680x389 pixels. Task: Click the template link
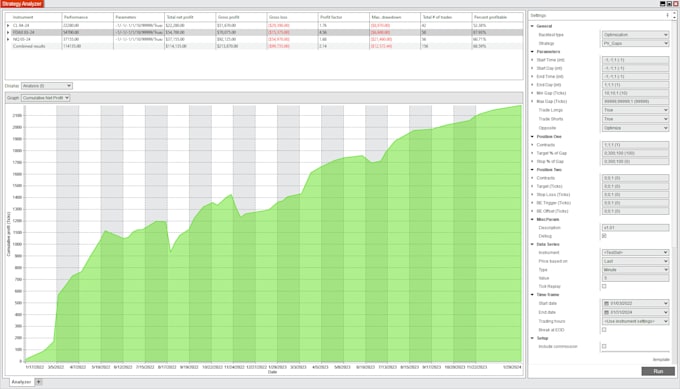[x=661, y=360]
